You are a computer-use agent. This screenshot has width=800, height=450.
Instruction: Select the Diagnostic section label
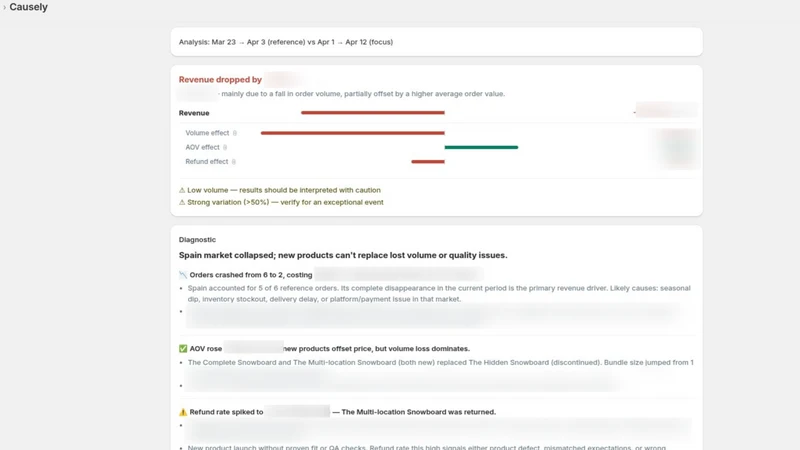pyautogui.click(x=197, y=240)
